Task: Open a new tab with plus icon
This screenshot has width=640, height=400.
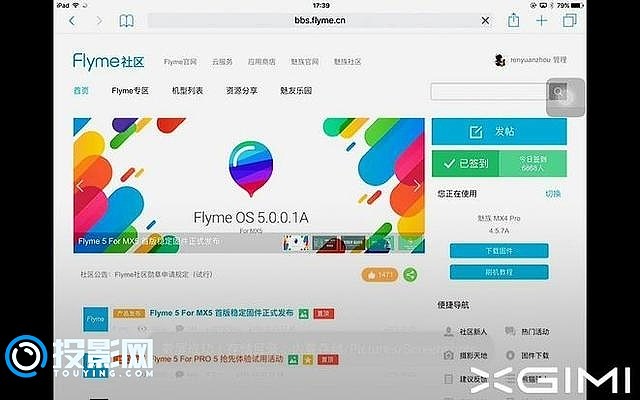Action: tap(542, 20)
